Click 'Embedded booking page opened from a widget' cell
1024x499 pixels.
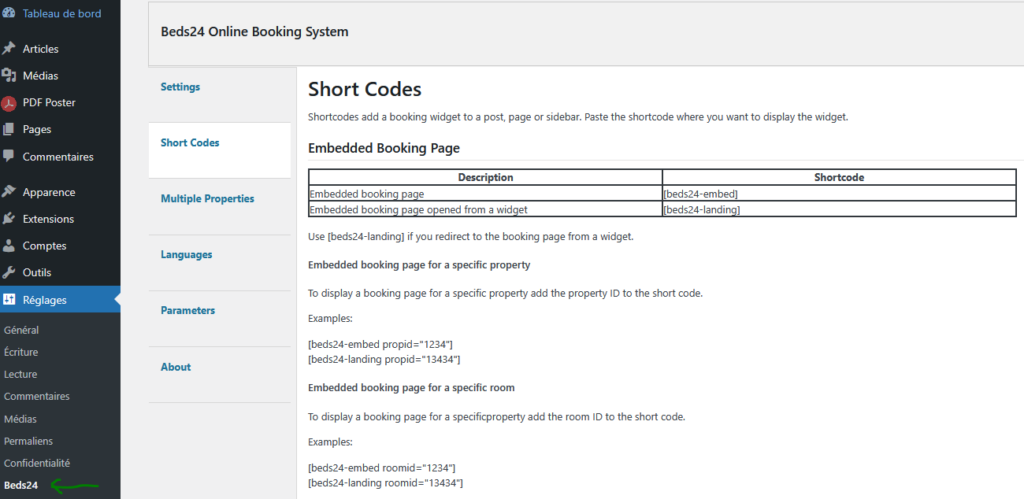[485, 209]
